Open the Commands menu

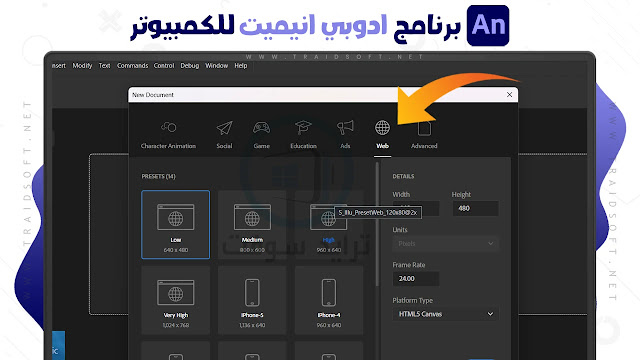(132, 66)
